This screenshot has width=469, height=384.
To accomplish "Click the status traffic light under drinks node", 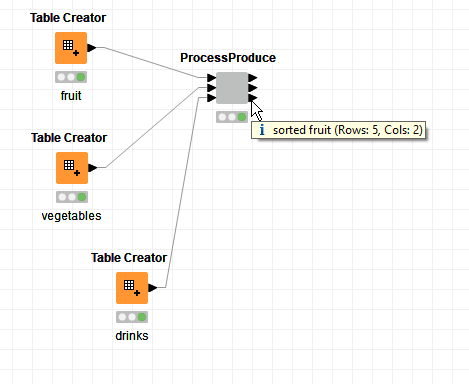I will [132, 317].
